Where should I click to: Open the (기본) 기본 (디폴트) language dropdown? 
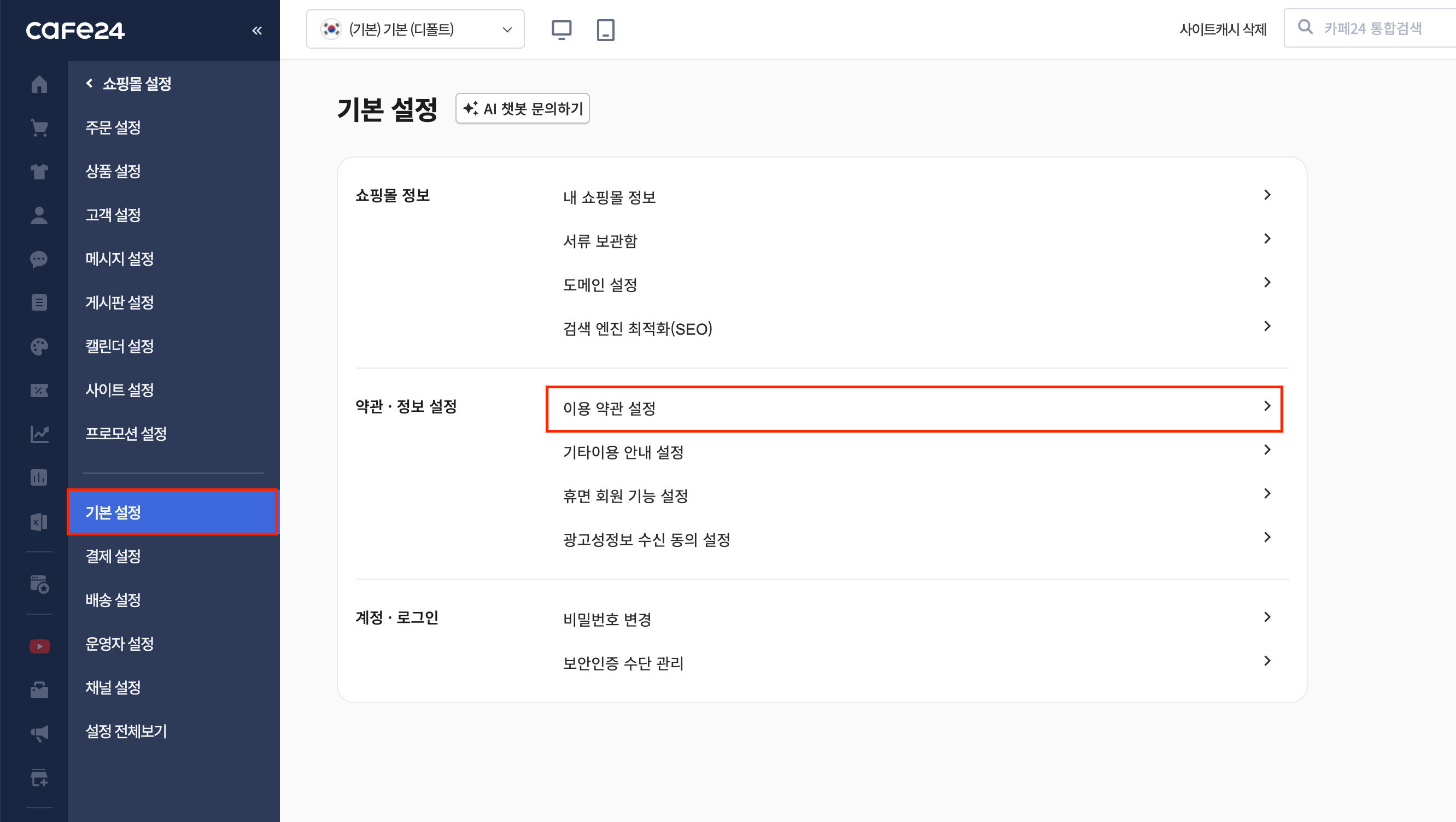(x=416, y=30)
